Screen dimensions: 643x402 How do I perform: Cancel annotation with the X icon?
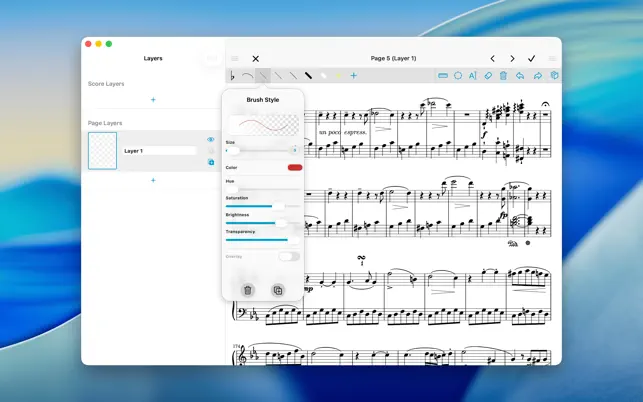point(255,59)
